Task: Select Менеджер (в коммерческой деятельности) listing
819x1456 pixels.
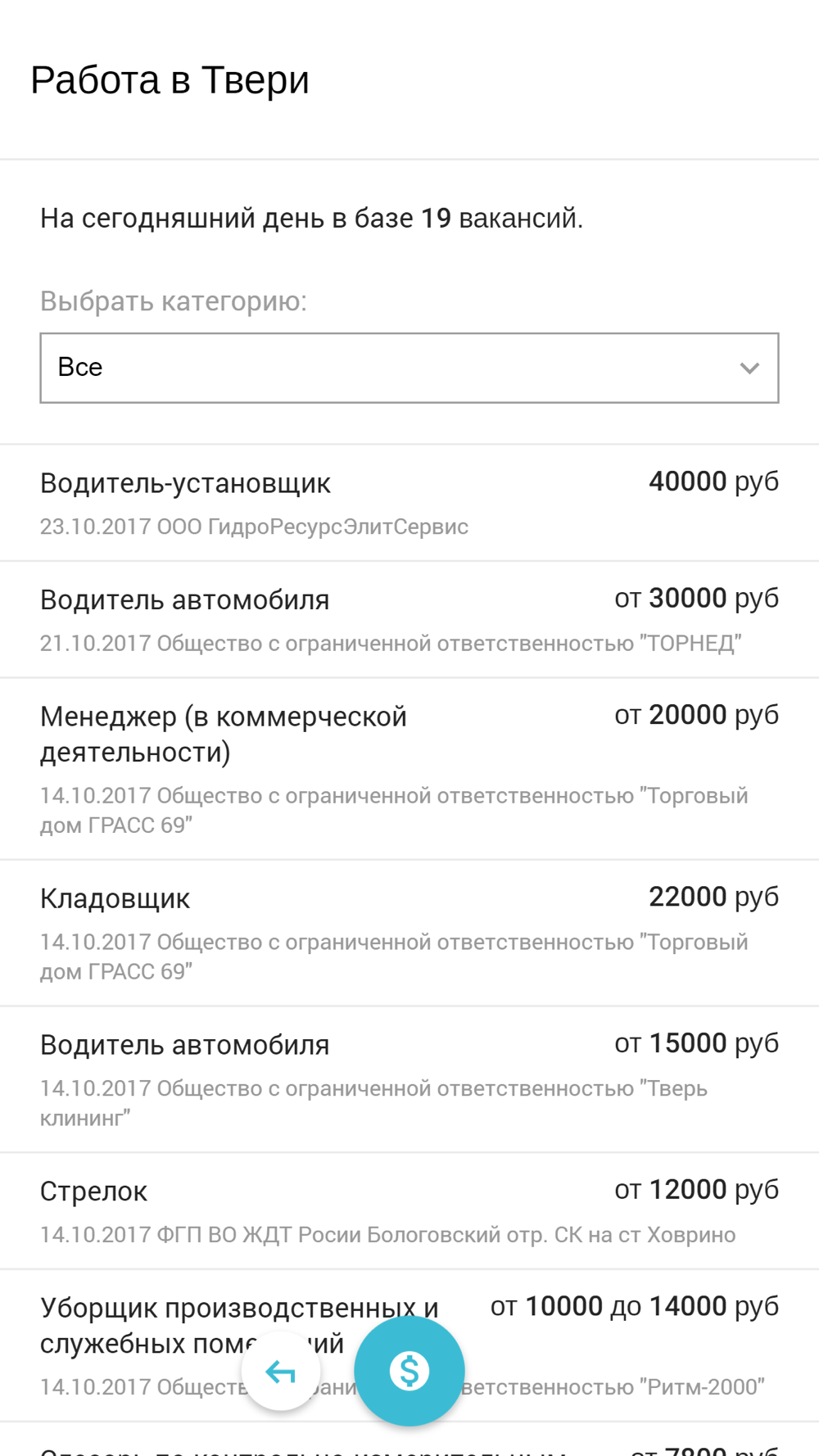Action: [x=409, y=769]
